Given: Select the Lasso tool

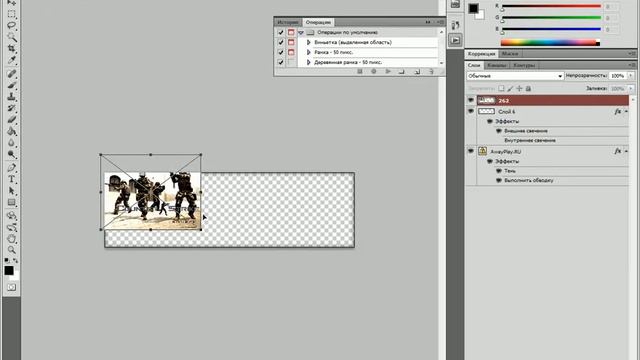Looking at the screenshot, I should point(11,25).
